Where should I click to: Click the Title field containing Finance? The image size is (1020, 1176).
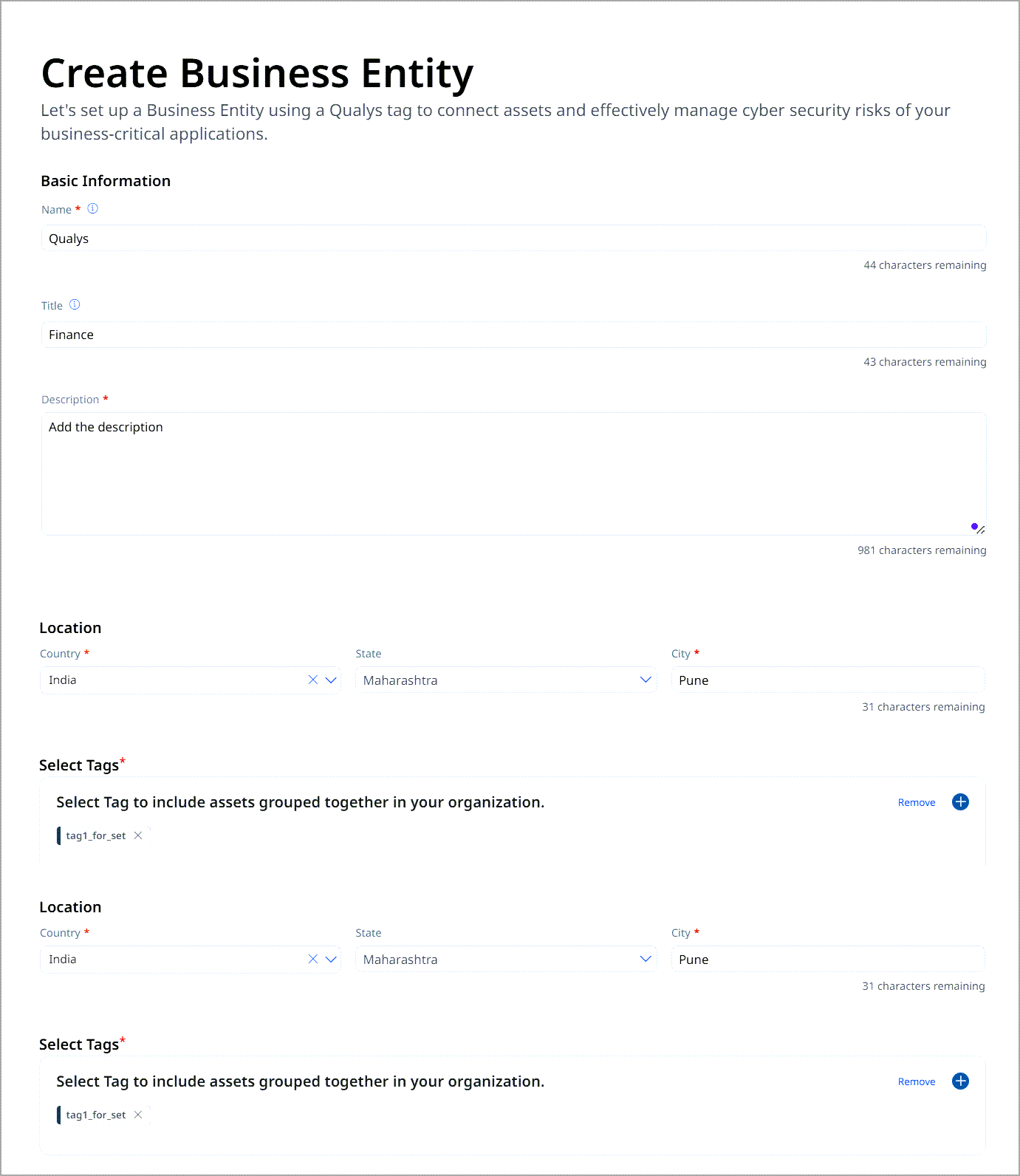(513, 335)
